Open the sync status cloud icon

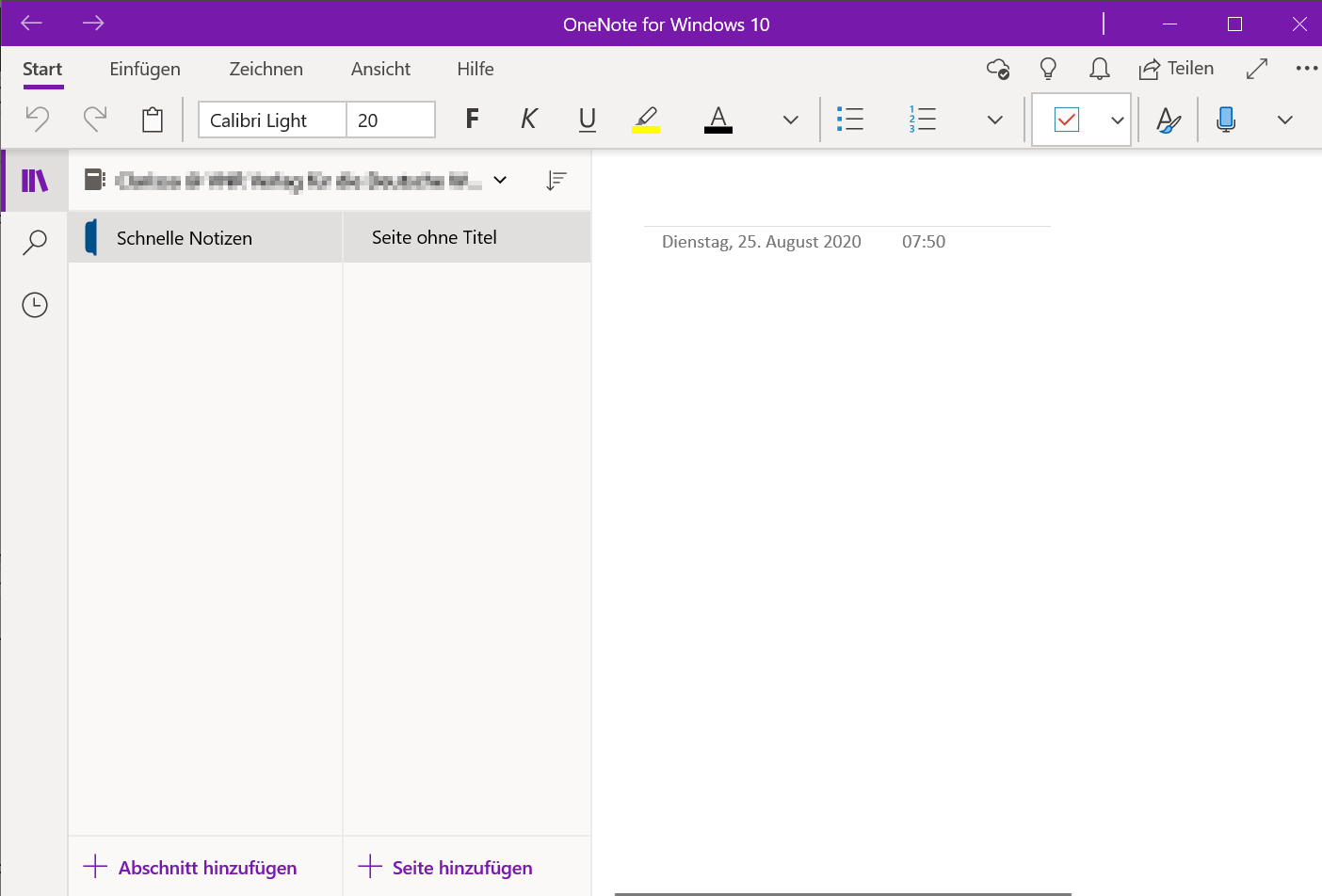(x=998, y=69)
